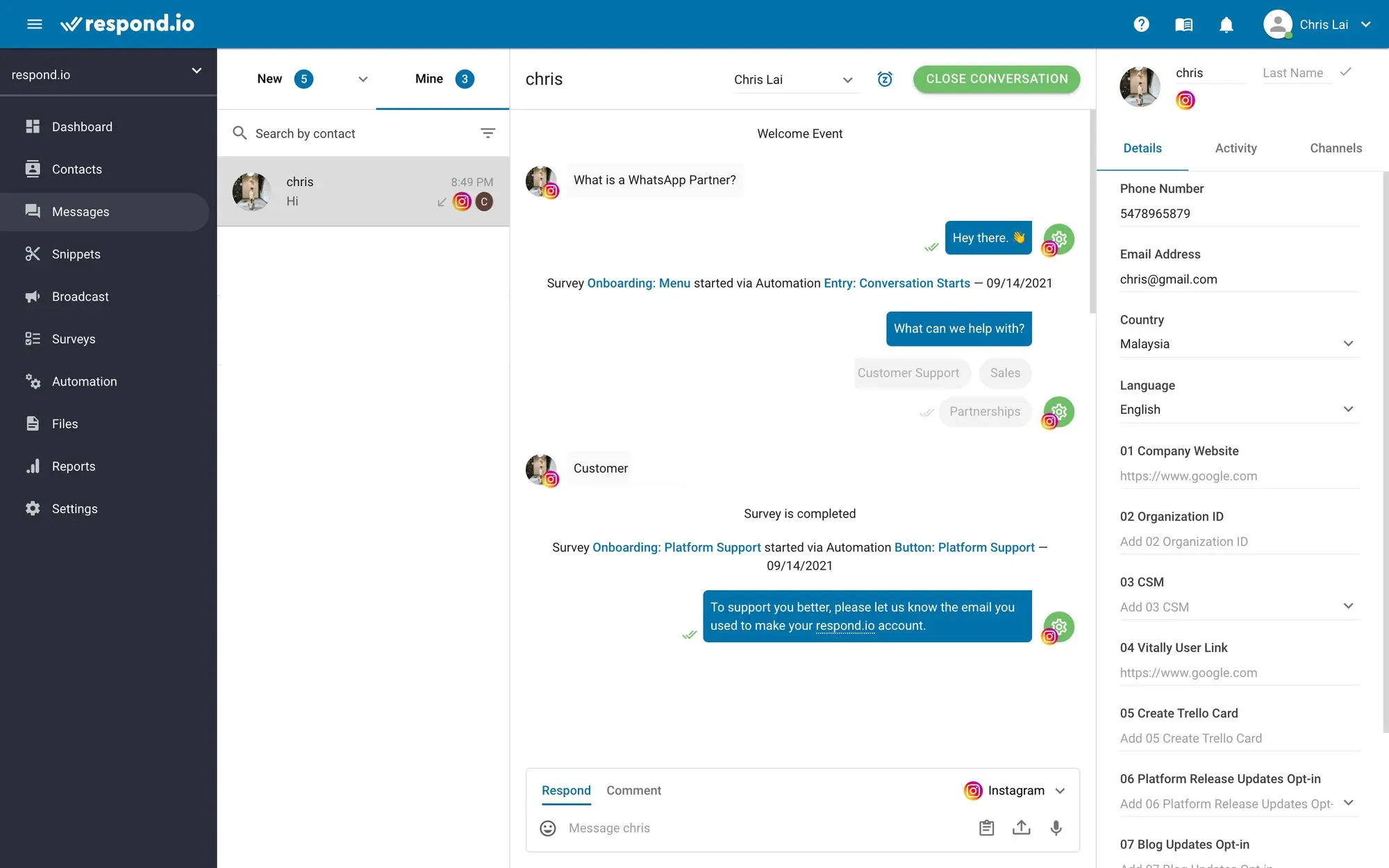Select the Respond tab

[x=566, y=790]
